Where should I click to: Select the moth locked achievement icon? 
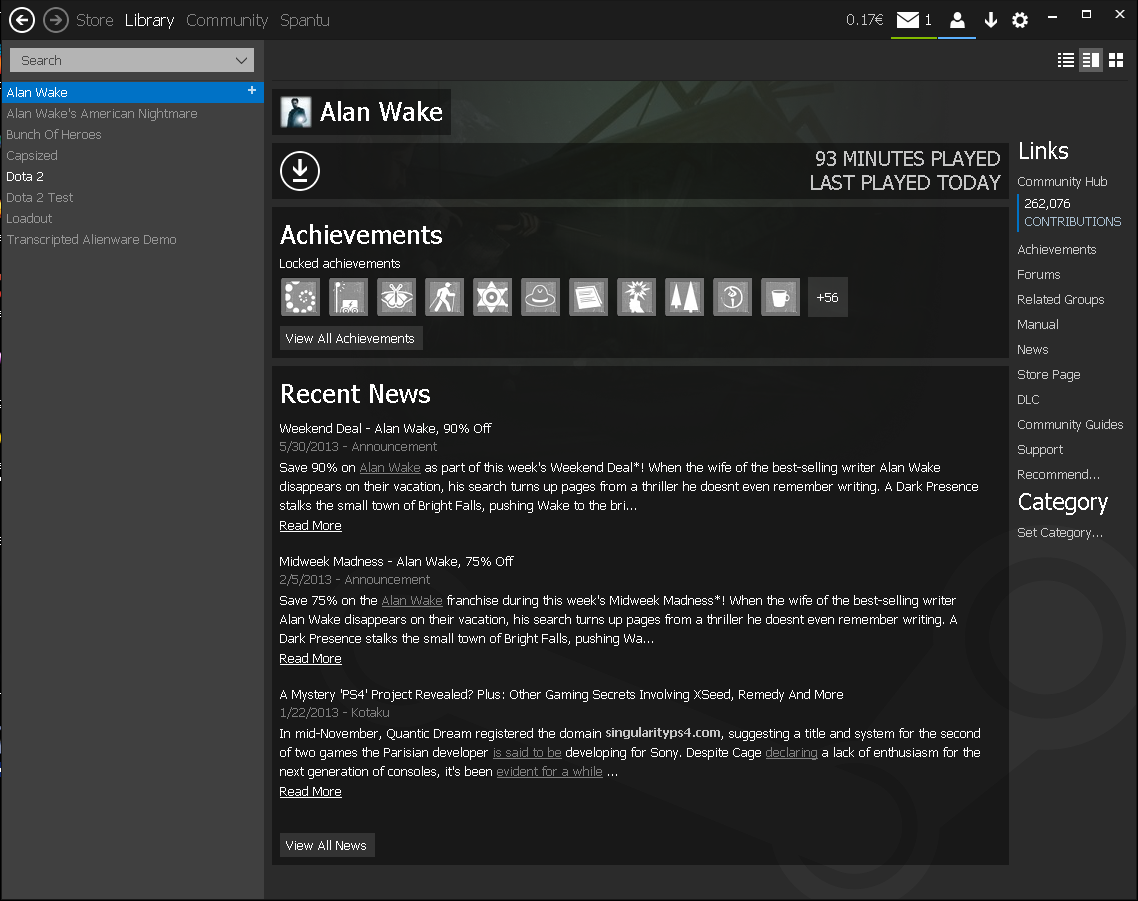pos(396,297)
